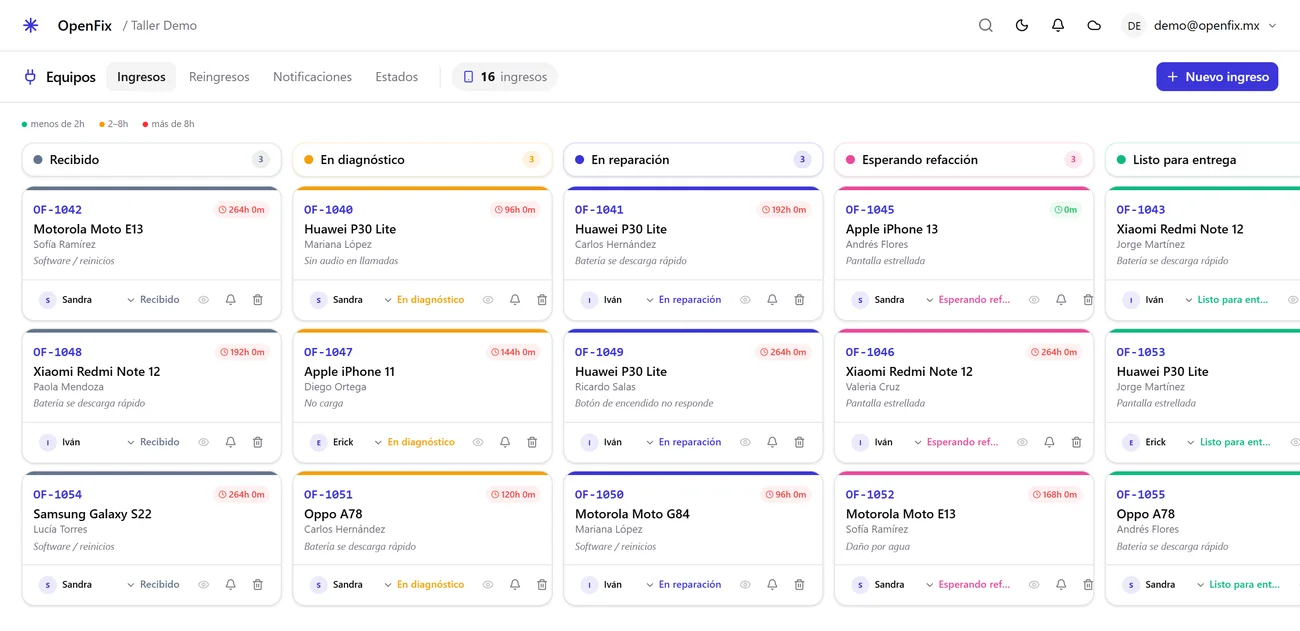
Task: Switch to the Ingresos tab
Action: click(x=141, y=77)
